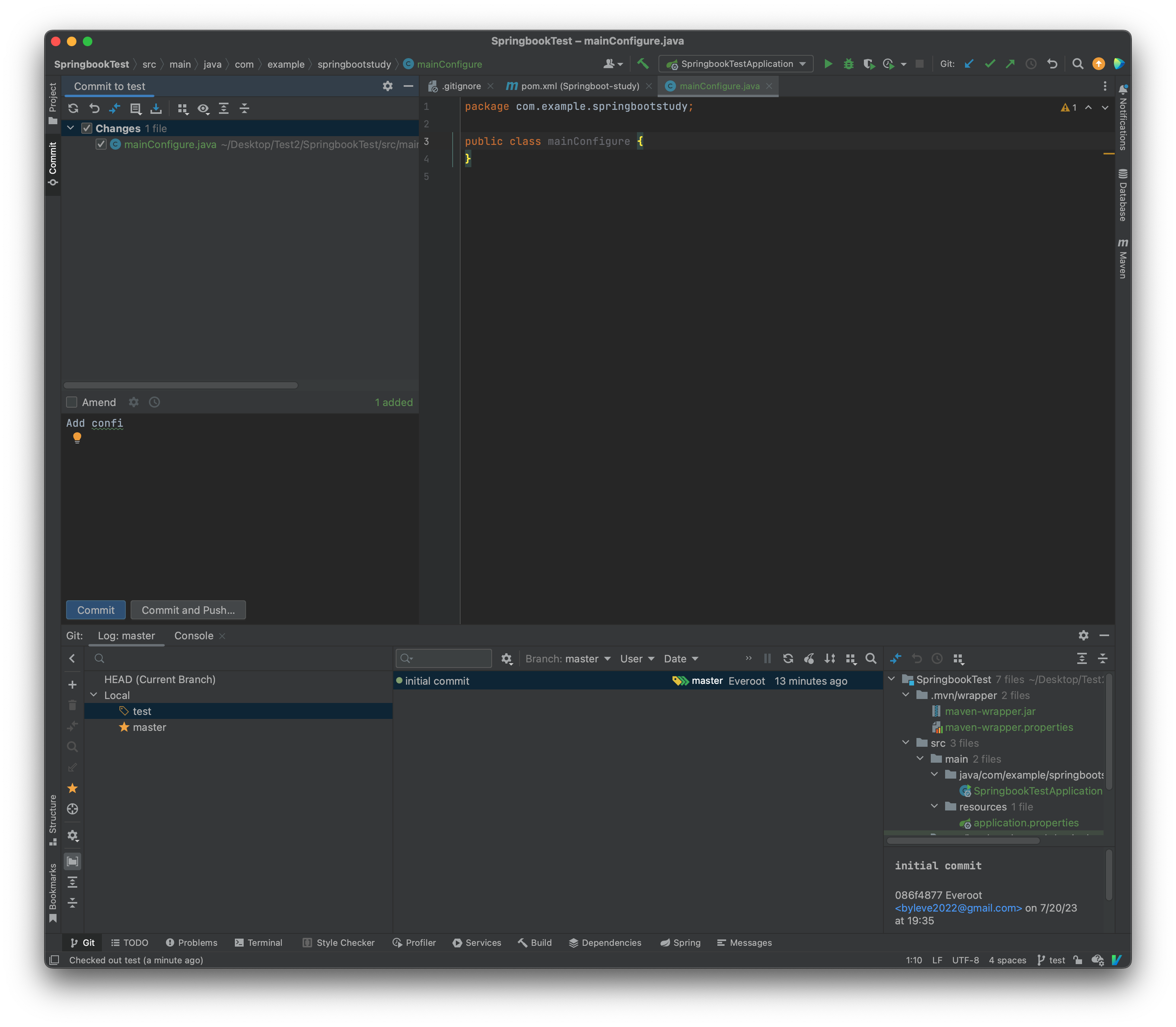Toggle preview diff eye icon in the commit toolbar
The image size is (1176, 1027).
(203, 108)
